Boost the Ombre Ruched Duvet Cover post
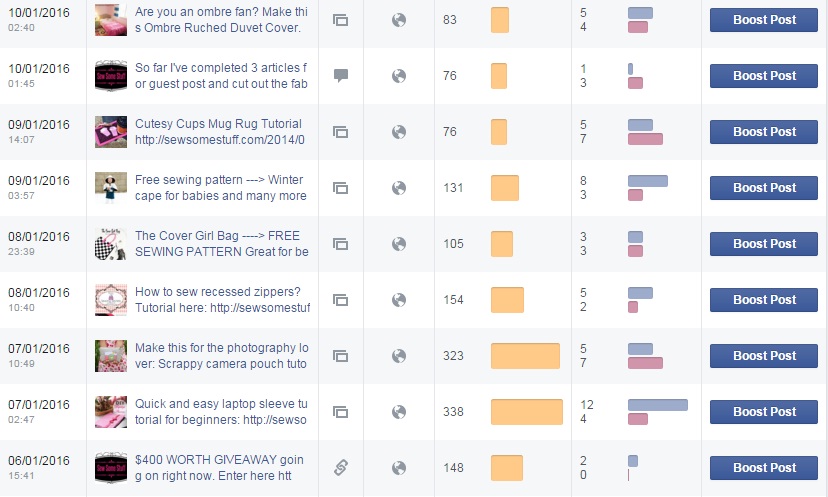 764,20
